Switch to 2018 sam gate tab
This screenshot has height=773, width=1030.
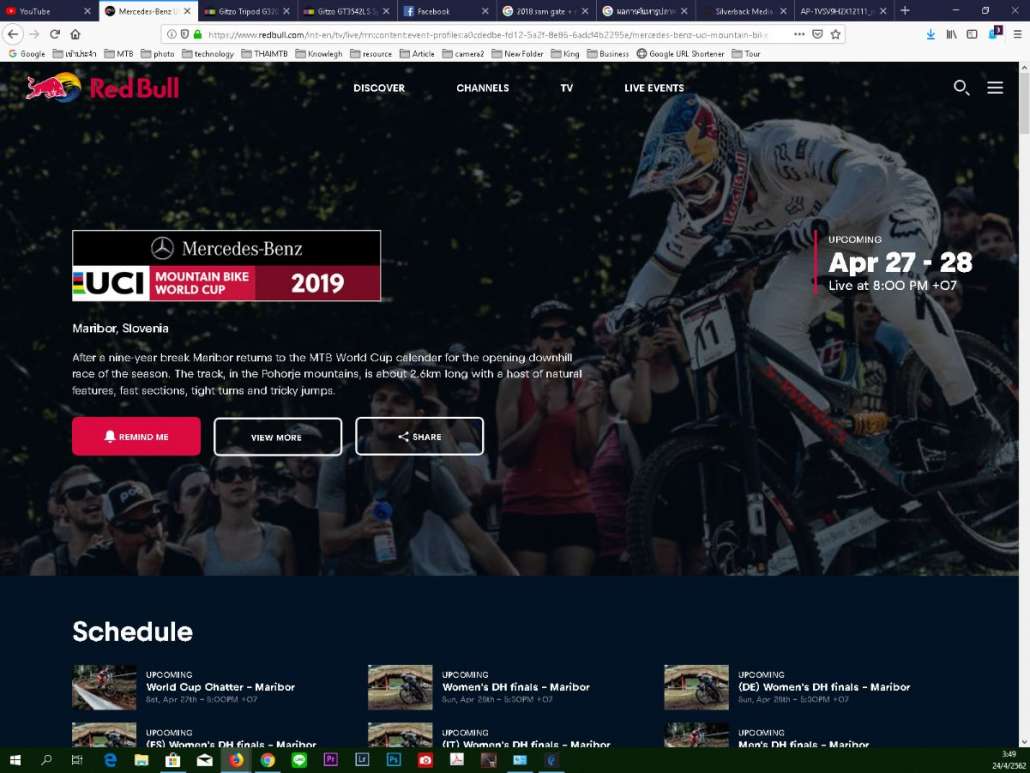point(544,11)
